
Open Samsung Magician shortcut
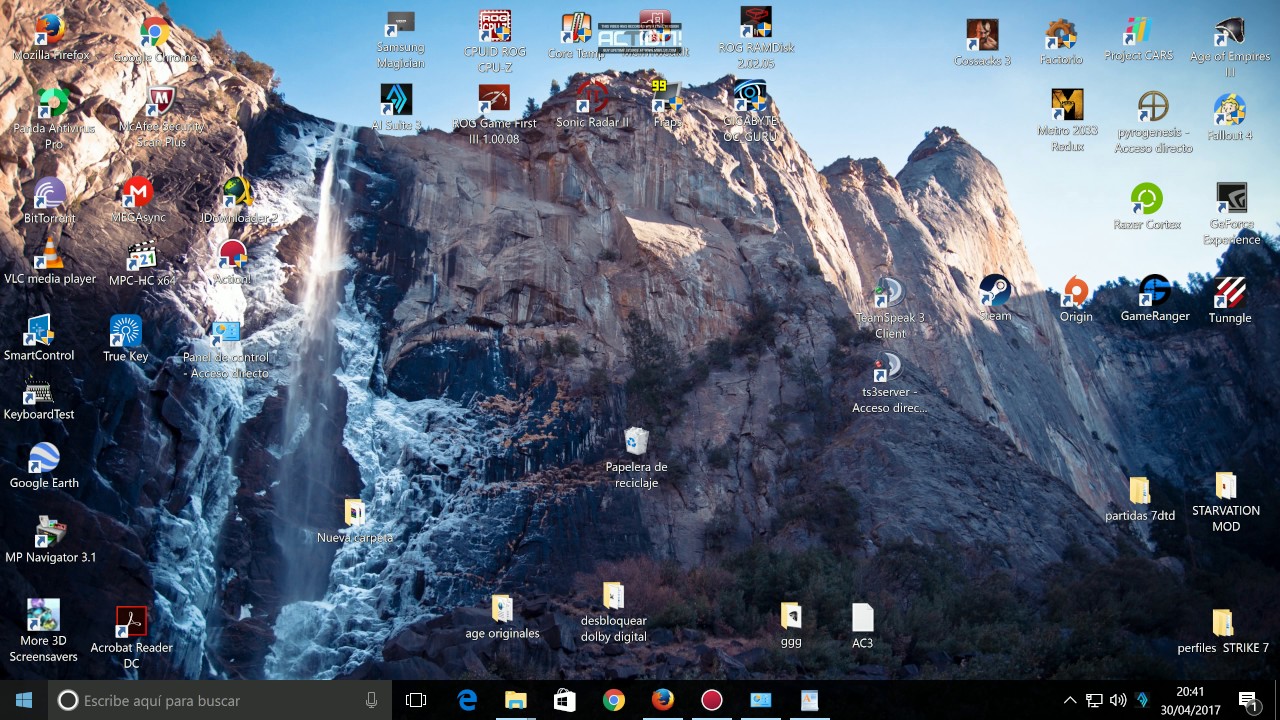click(x=400, y=40)
